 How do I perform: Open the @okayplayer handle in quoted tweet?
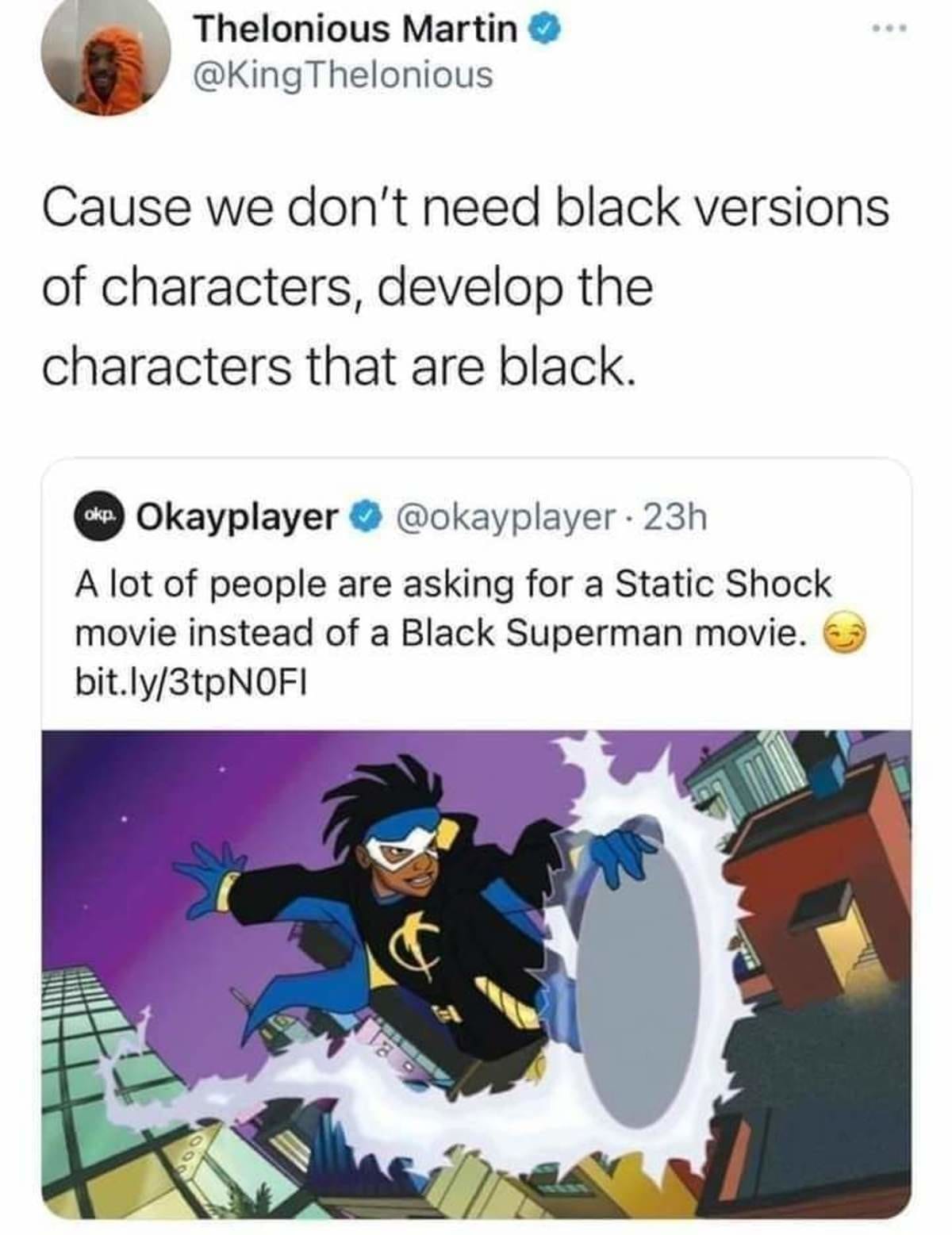click(x=508, y=517)
